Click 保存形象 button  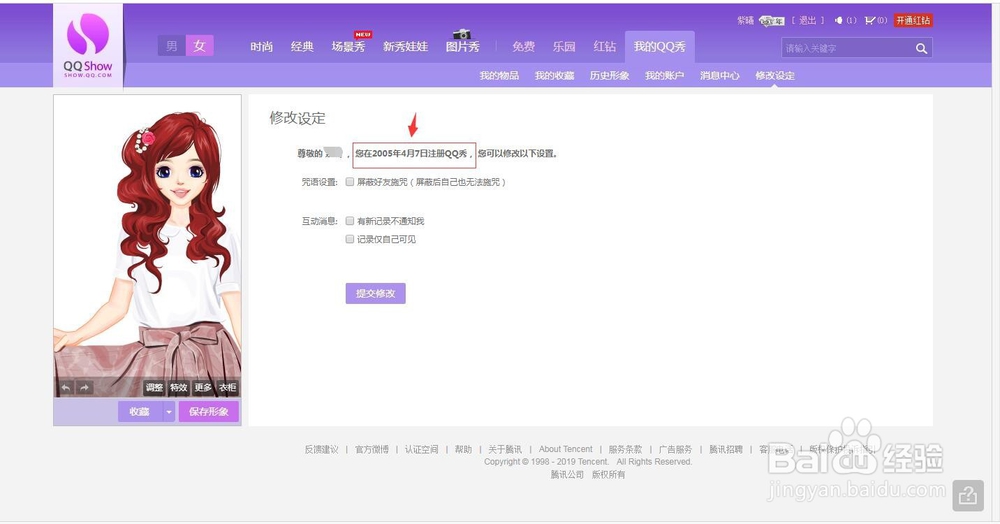click(209, 412)
